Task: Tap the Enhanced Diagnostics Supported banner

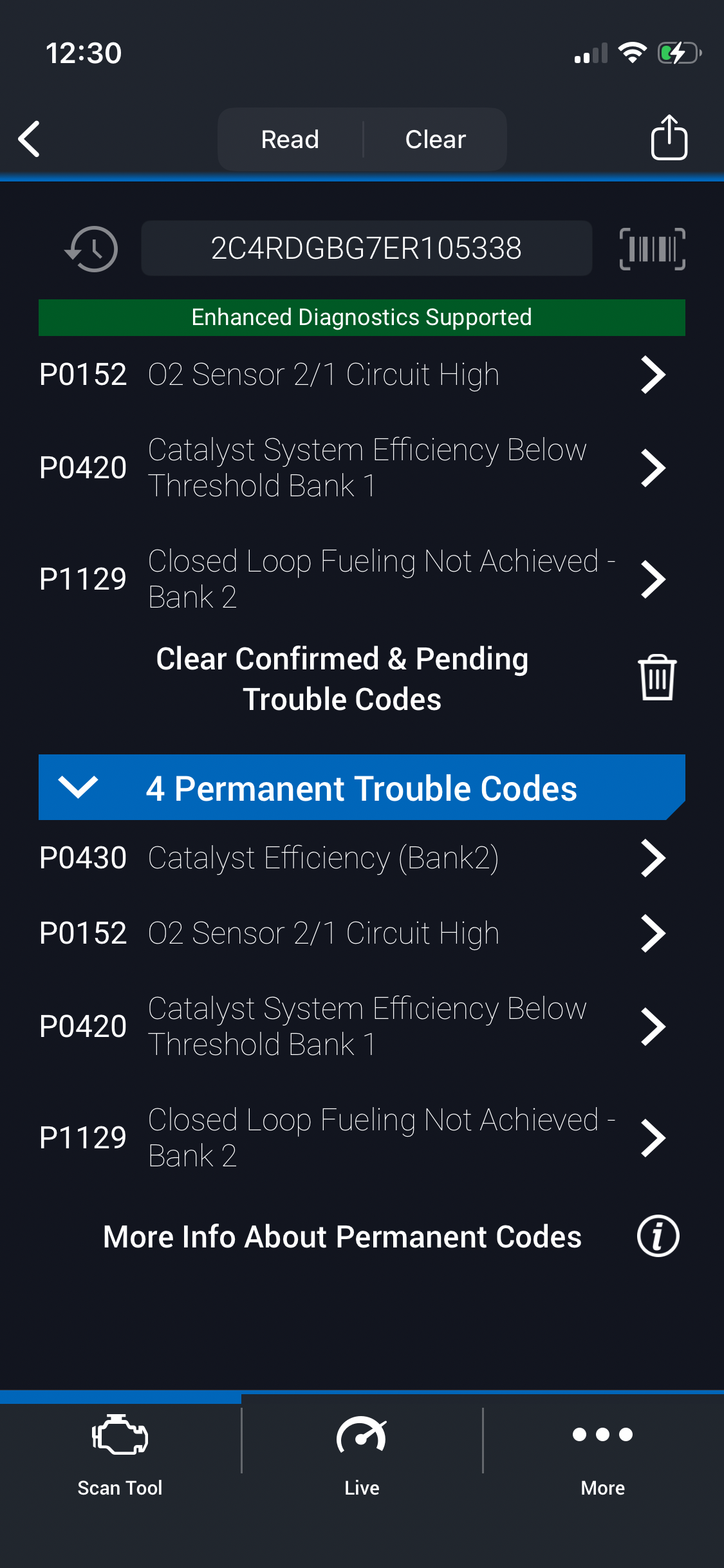Action: (x=362, y=317)
